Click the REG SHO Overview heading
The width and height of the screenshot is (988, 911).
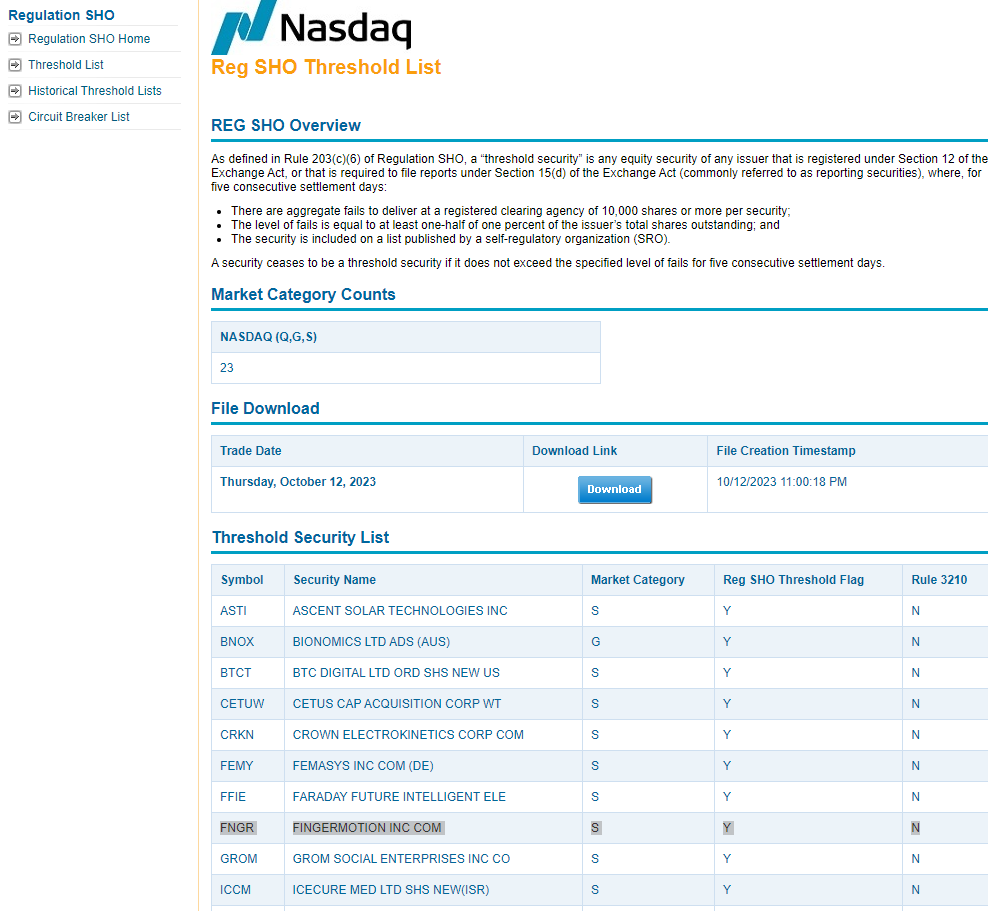point(285,125)
